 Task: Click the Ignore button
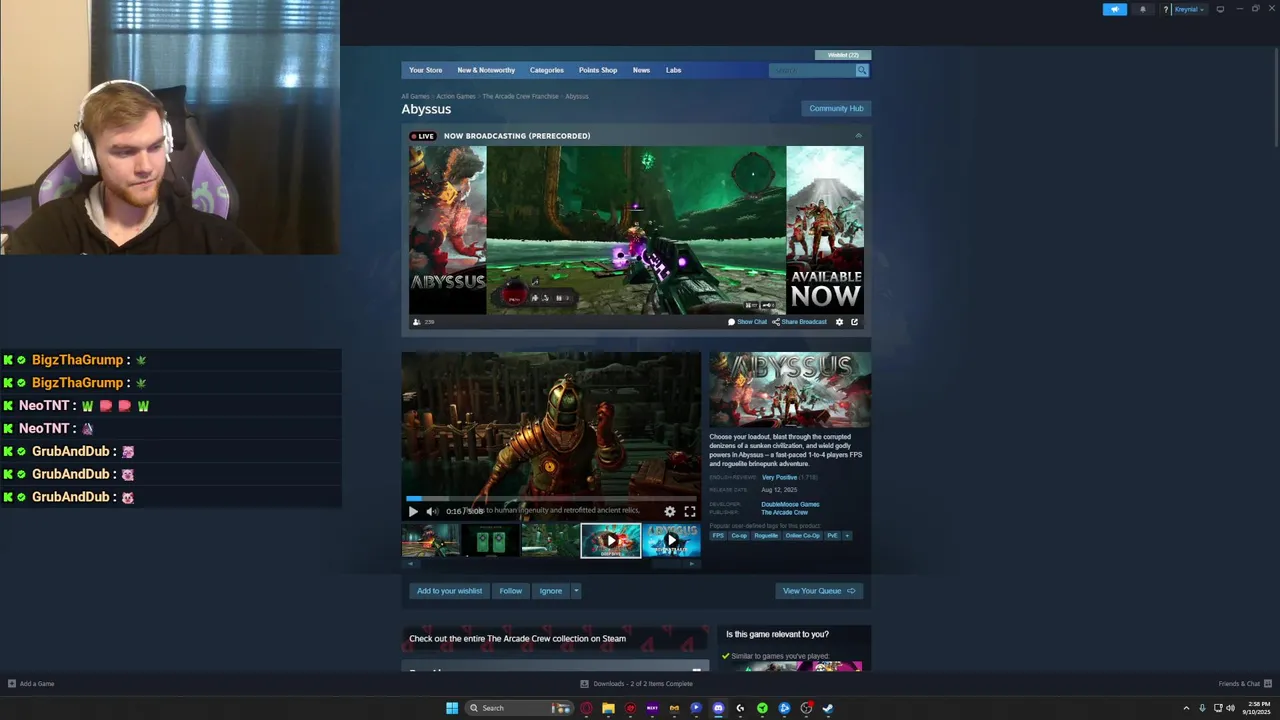[x=551, y=591]
